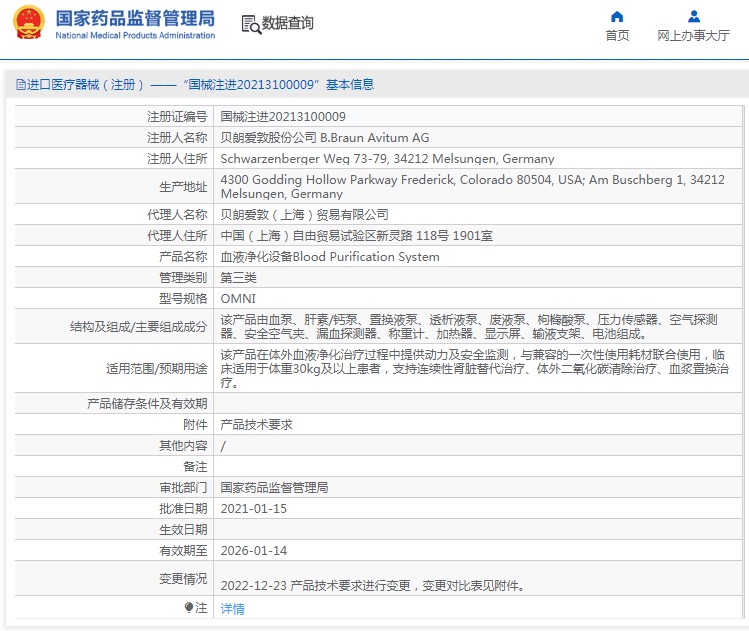The height and width of the screenshot is (631, 749).
Task: Click the lightbulb icon beside 注
Action: point(189,607)
